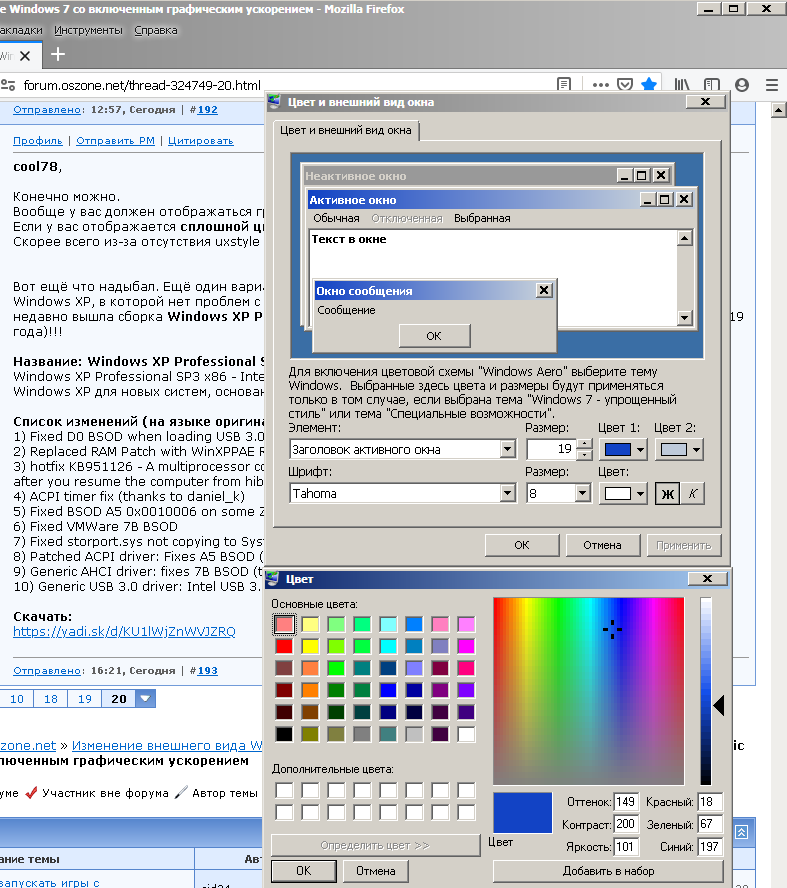Open Инструменты menu in Firefox
This screenshot has height=888, width=787.
coord(88,31)
